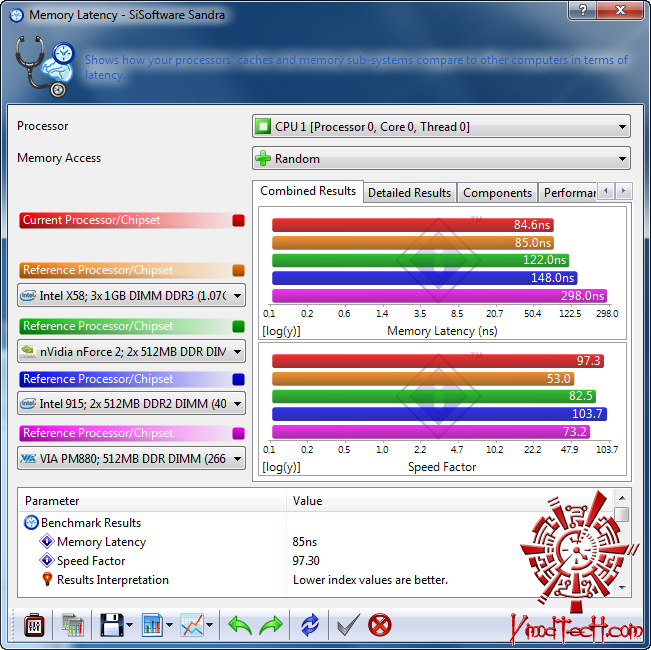Image resolution: width=651 pixels, height=650 pixels.
Task: Refresh results with the blue arrows icon
Action: click(x=310, y=625)
